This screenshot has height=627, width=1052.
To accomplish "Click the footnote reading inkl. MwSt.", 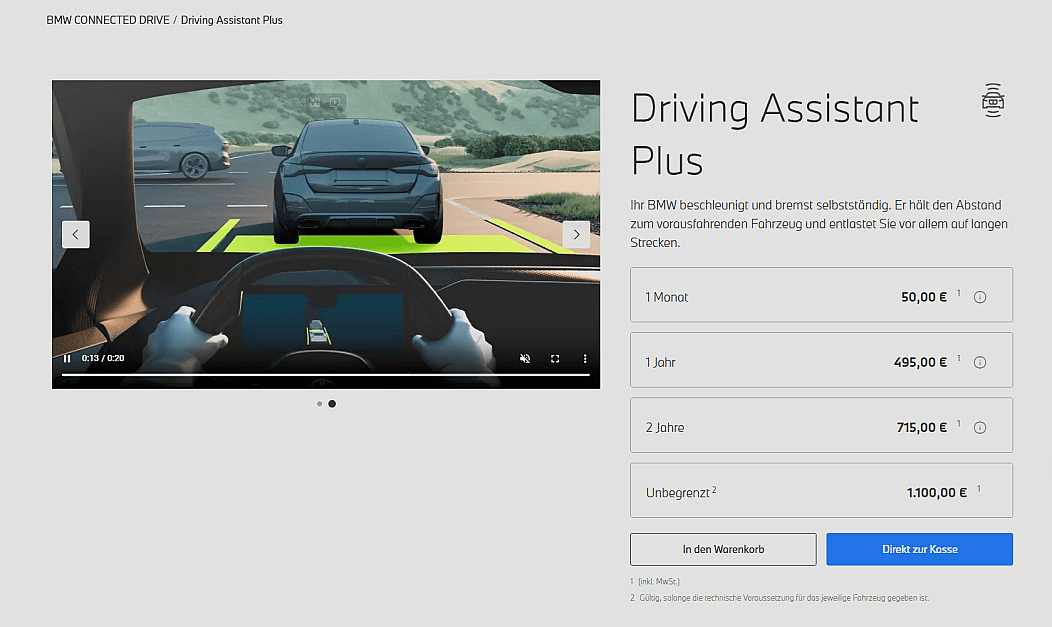I will (659, 581).
